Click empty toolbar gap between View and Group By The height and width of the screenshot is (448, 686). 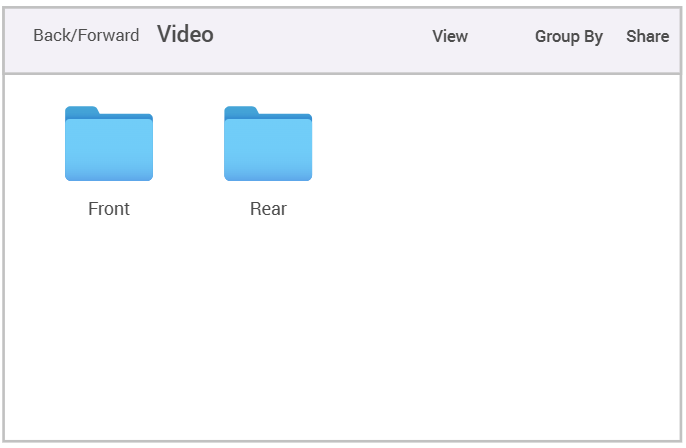[x=501, y=36]
